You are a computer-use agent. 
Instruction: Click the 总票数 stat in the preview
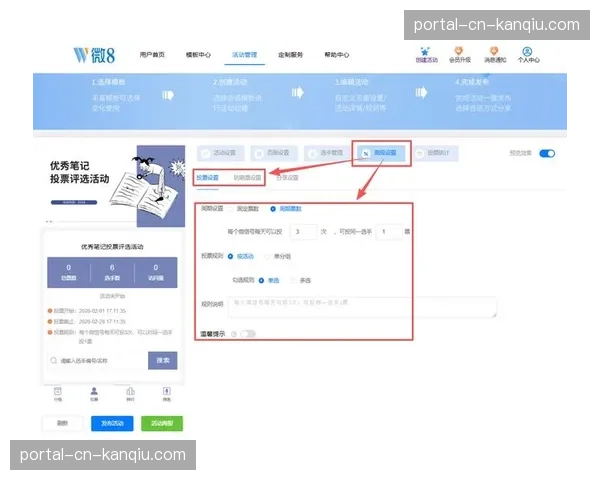point(68,273)
